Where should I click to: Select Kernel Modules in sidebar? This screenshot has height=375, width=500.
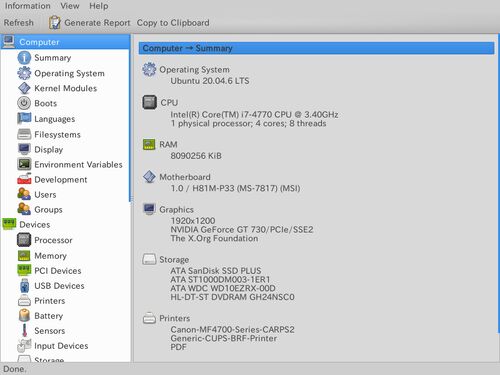[x=66, y=88]
